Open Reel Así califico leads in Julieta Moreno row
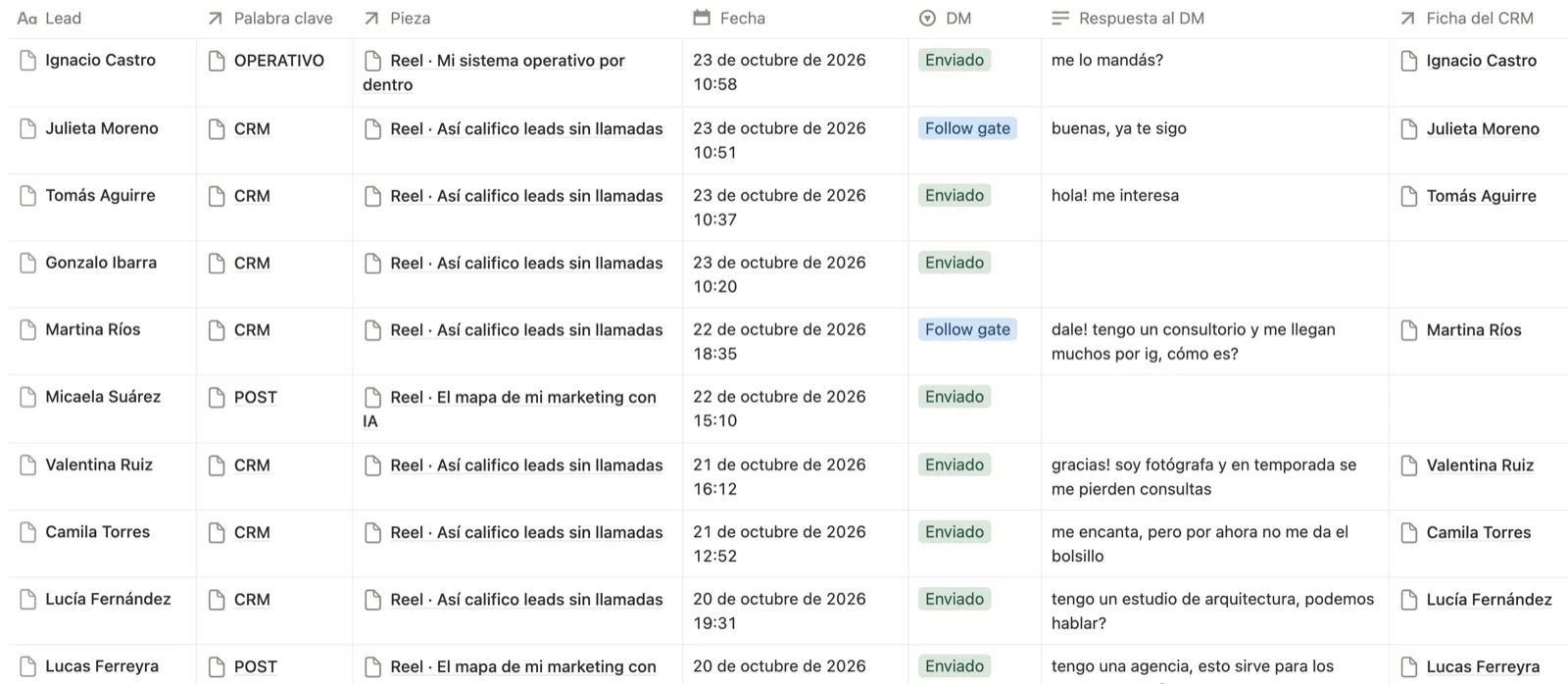Screen dimensions: 1568x684 [x=526, y=128]
